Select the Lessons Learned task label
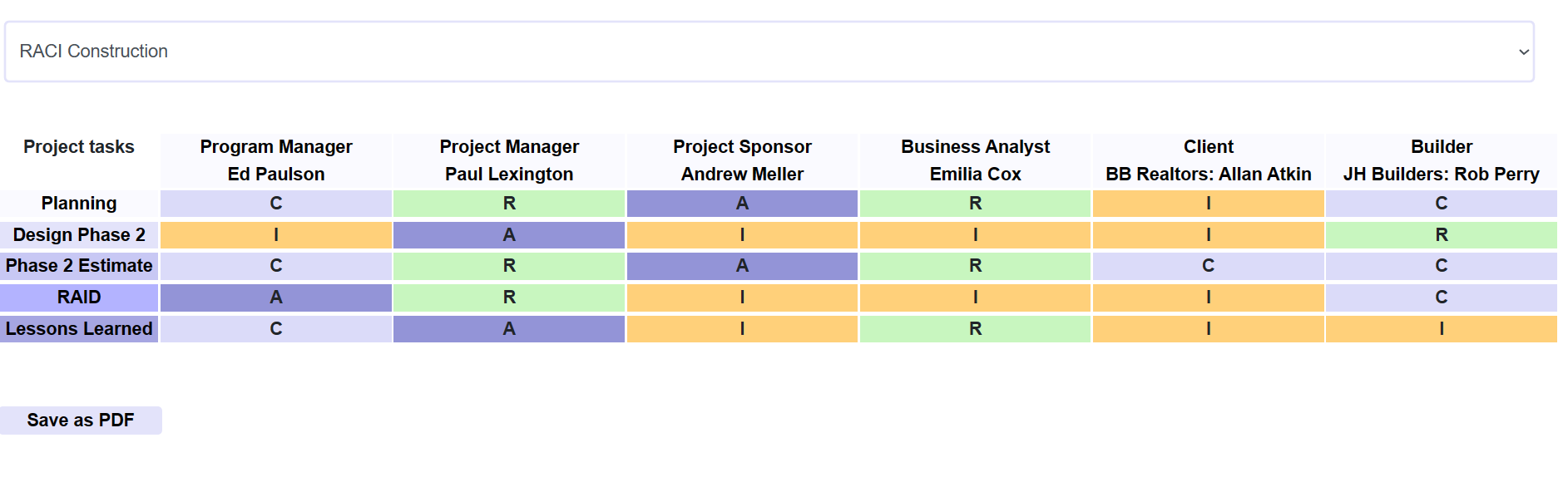The height and width of the screenshot is (482, 1568). pos(79,329)
